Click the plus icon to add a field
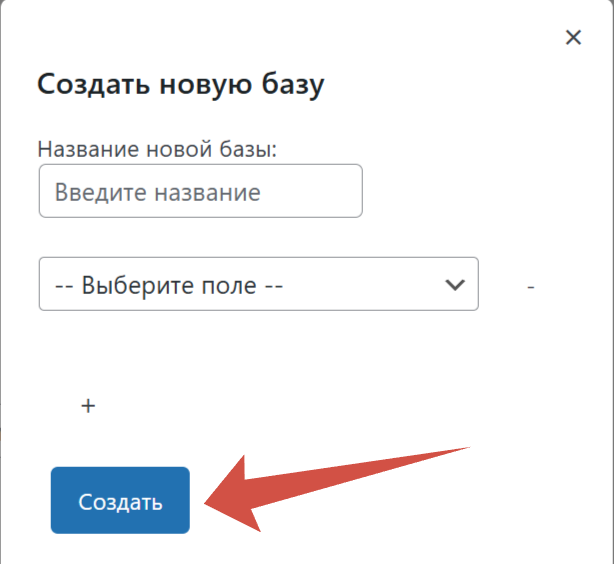This screenshot has height=564, width=614. point(88,406)
